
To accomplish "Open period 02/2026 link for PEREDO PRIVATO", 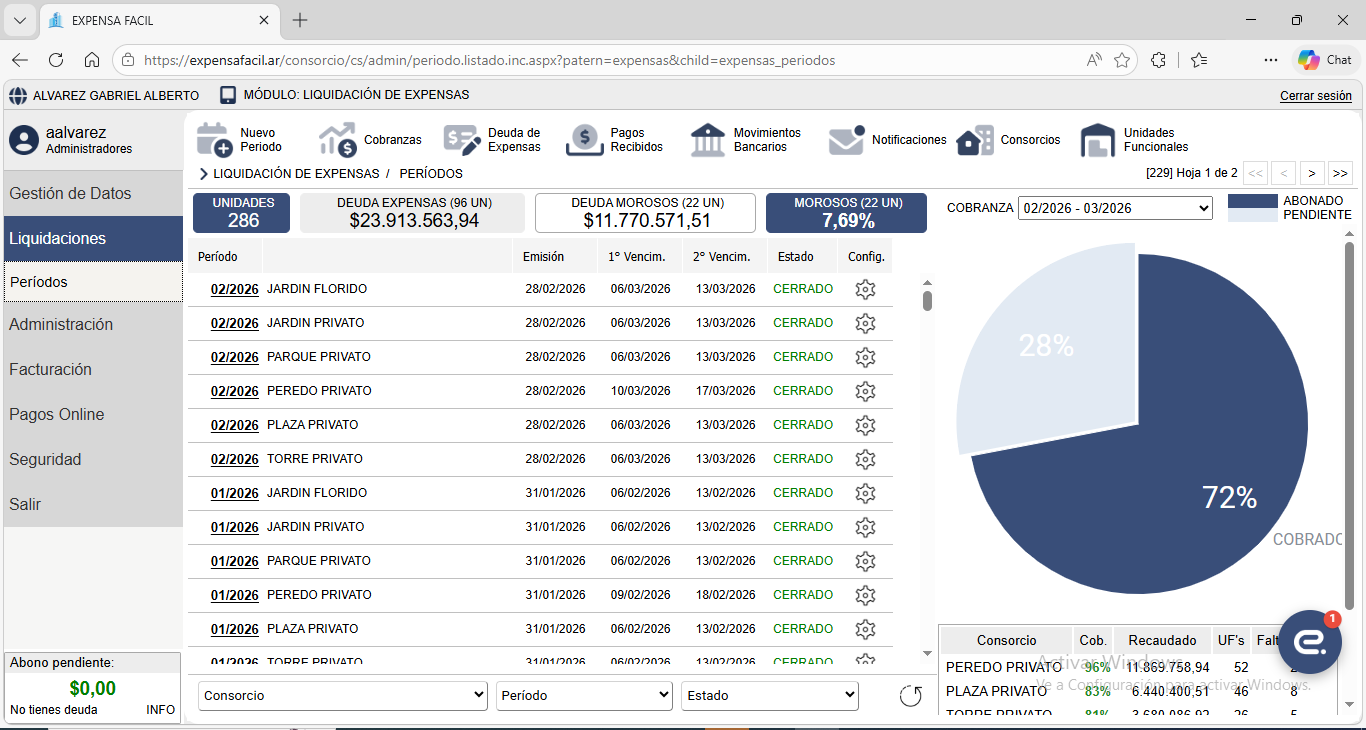I will pyautogui.click(x=234, y=391).
